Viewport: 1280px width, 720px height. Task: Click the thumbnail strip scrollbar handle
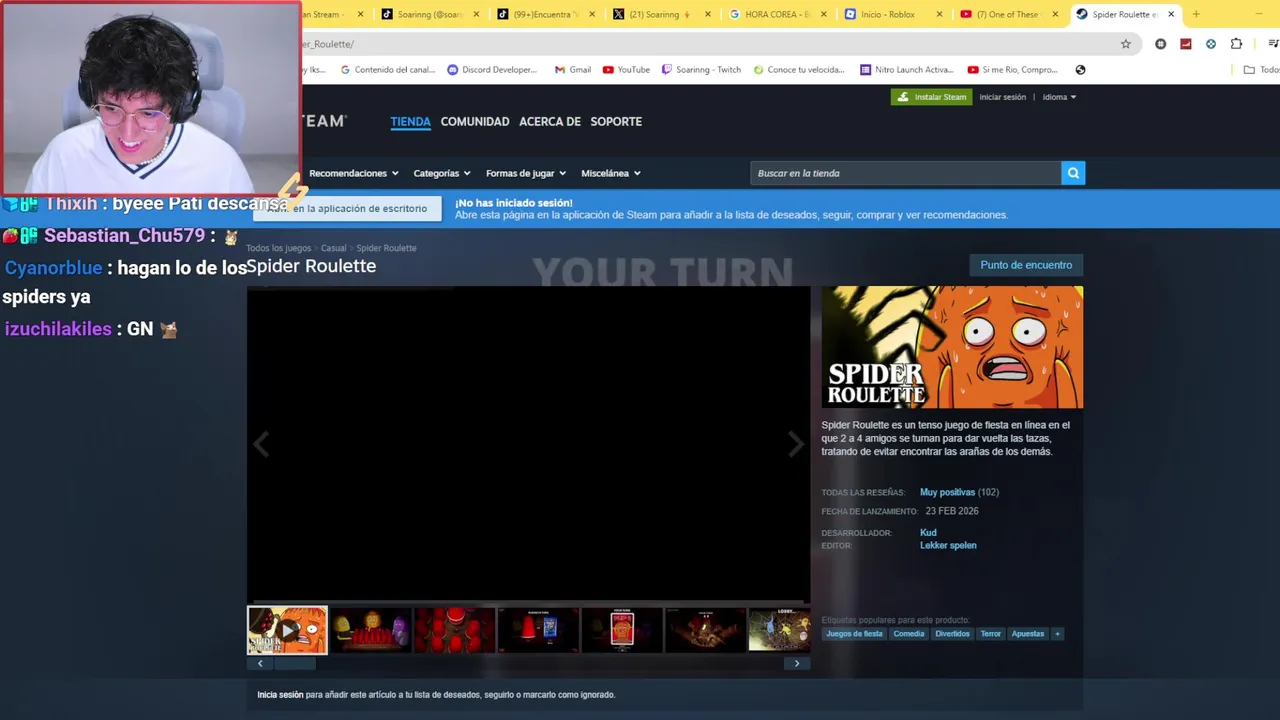(x=295, y=663)
